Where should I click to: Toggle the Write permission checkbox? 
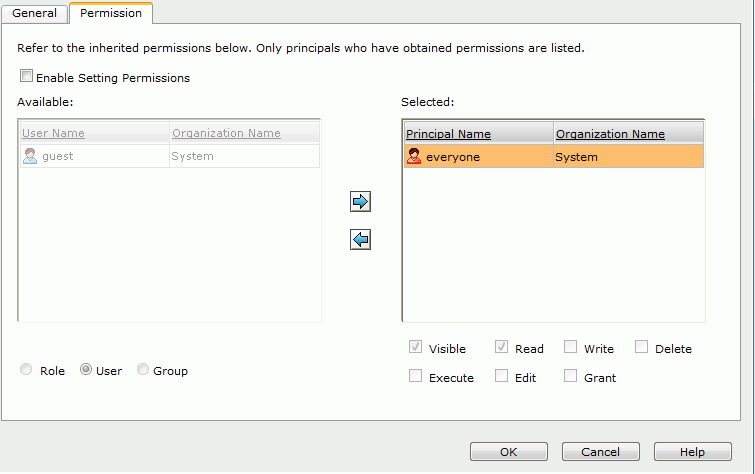[x=570, y=347]
